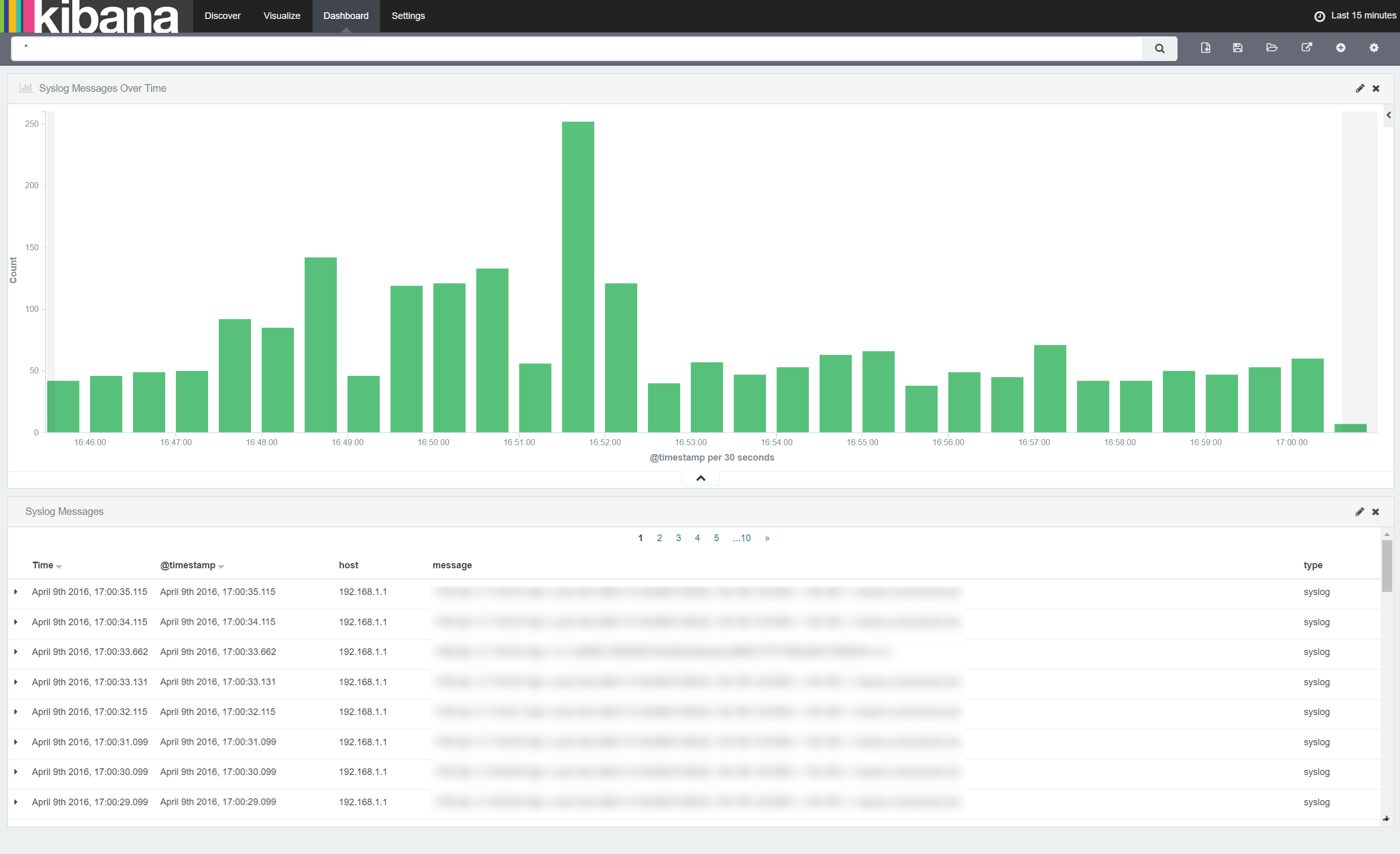This screenshot has height=854, width=1400.
Task: Click the bar at 16:48:30
Action: 320,345
